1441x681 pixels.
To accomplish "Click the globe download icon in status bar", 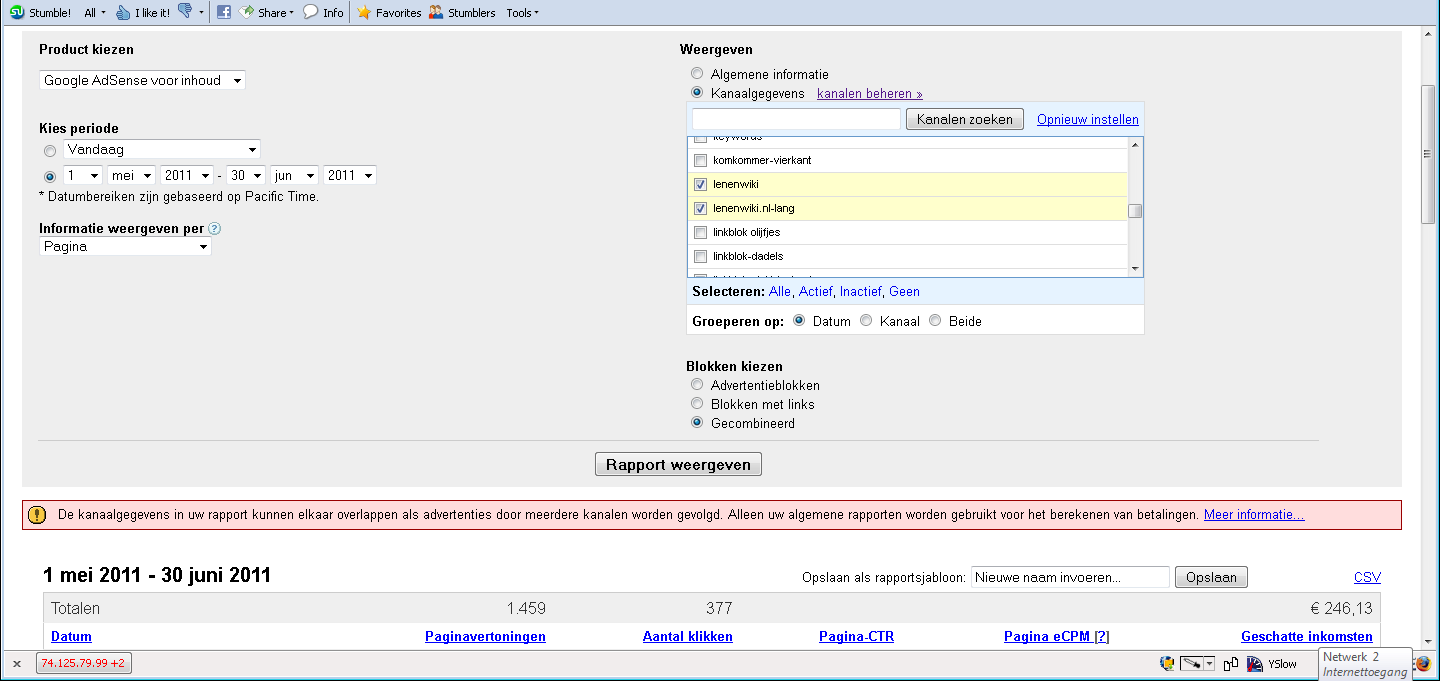I will 1167,663.
